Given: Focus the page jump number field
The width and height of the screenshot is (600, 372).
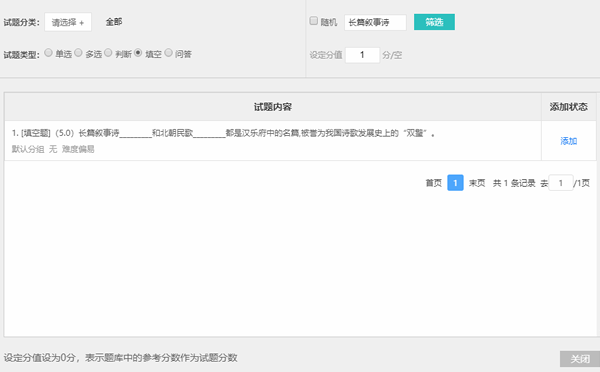Looking at the screenshot, I should [561, 183].
